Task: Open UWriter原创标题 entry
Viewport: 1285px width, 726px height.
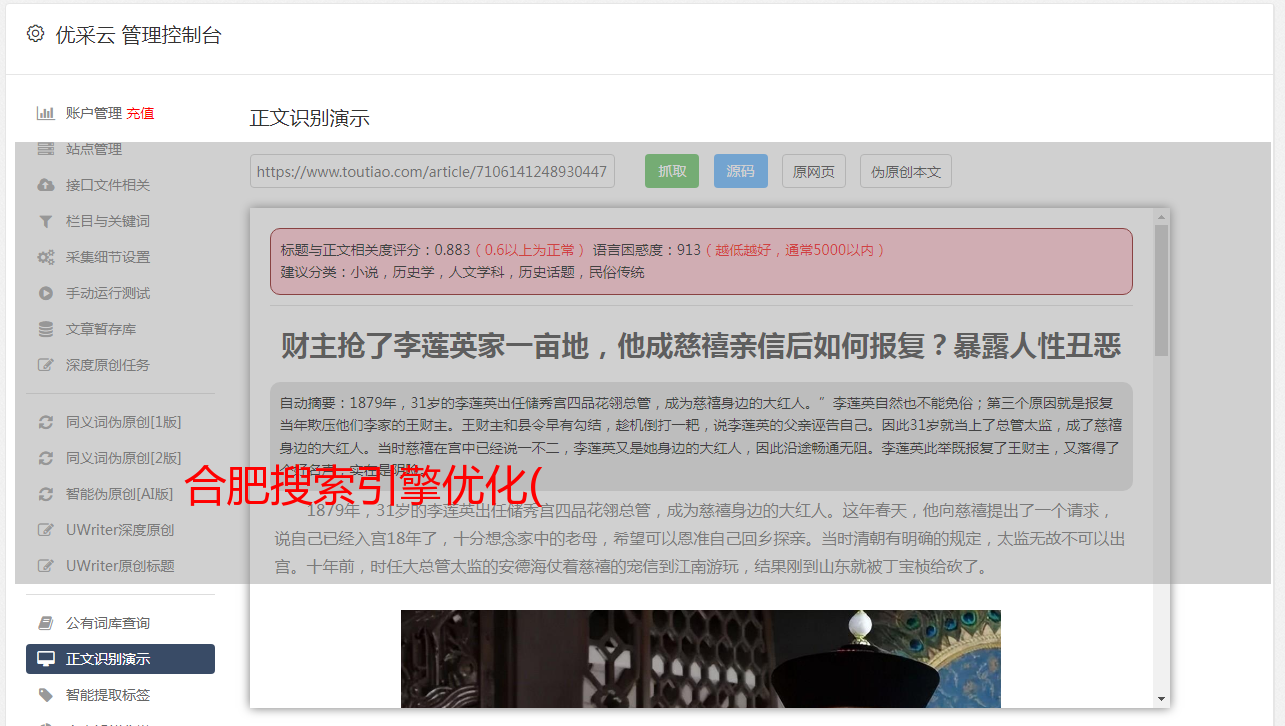Action: click(120, 566)
